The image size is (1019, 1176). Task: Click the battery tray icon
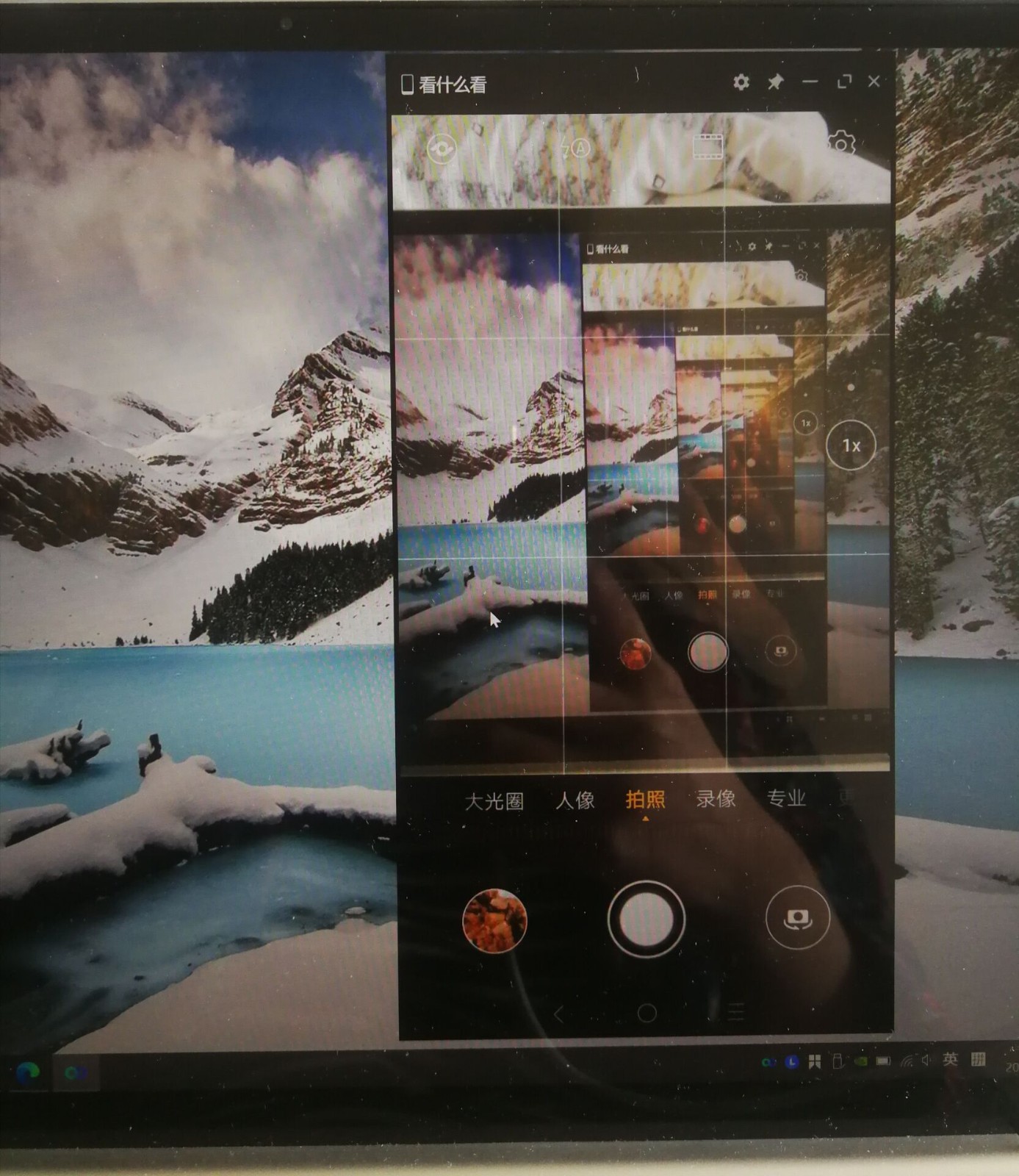point(882,1061)
